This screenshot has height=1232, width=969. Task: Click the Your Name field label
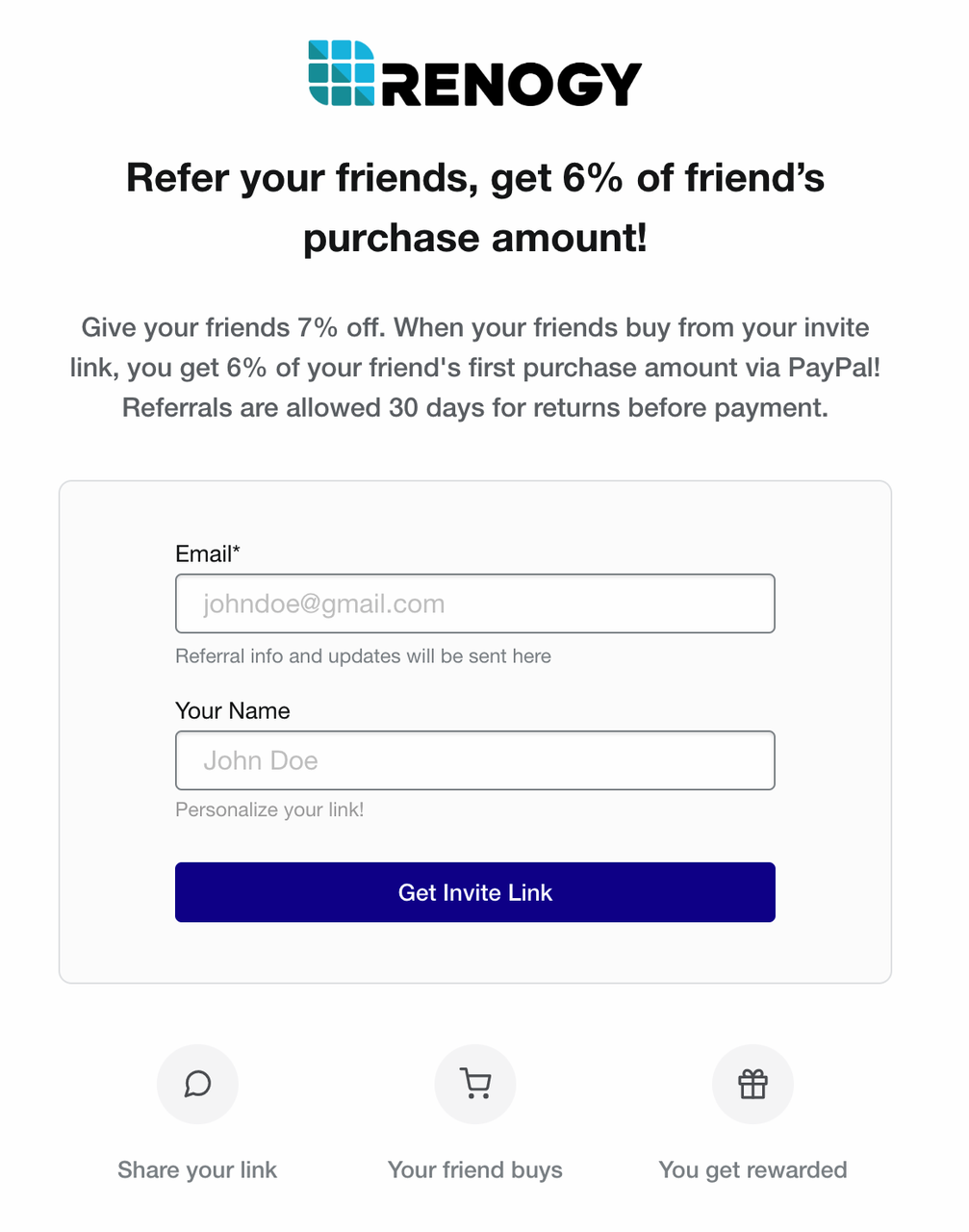point(232,710)
